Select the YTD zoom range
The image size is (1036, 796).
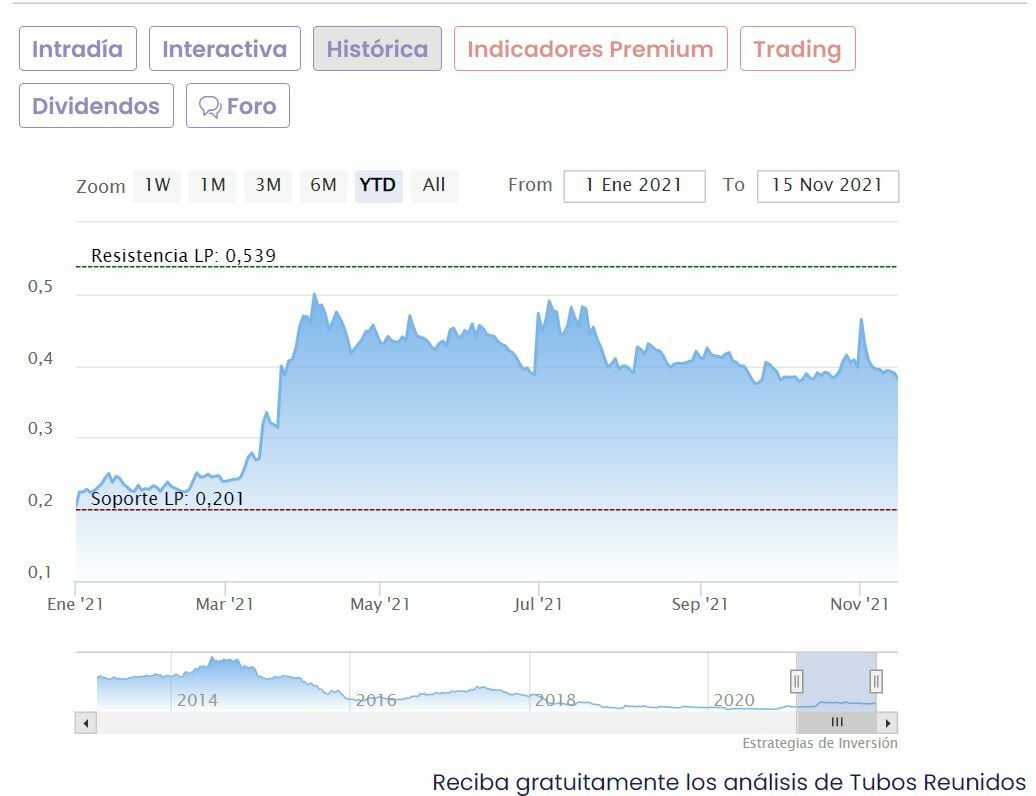pos(378,185)
